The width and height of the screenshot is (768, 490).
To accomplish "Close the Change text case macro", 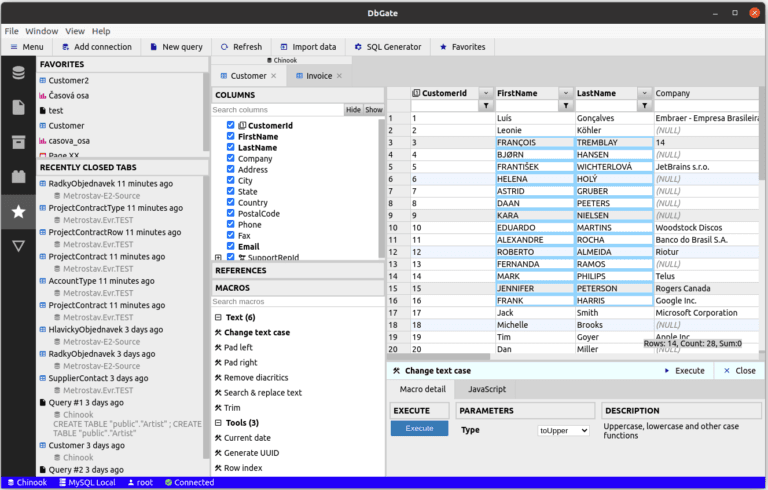I will point(740,371).
